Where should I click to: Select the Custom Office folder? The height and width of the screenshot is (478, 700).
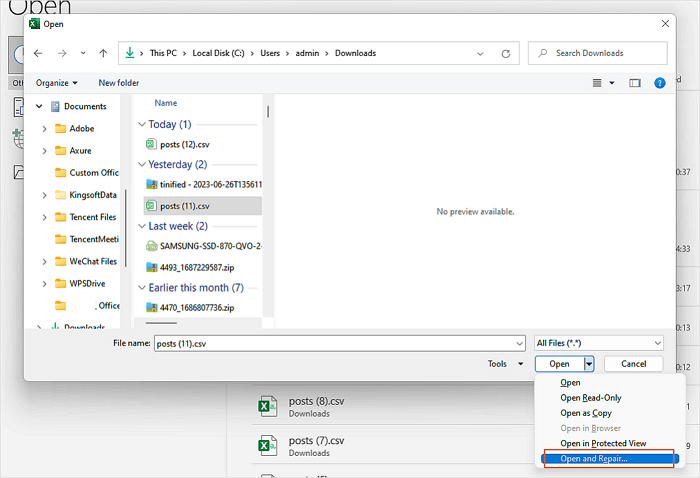87,173
